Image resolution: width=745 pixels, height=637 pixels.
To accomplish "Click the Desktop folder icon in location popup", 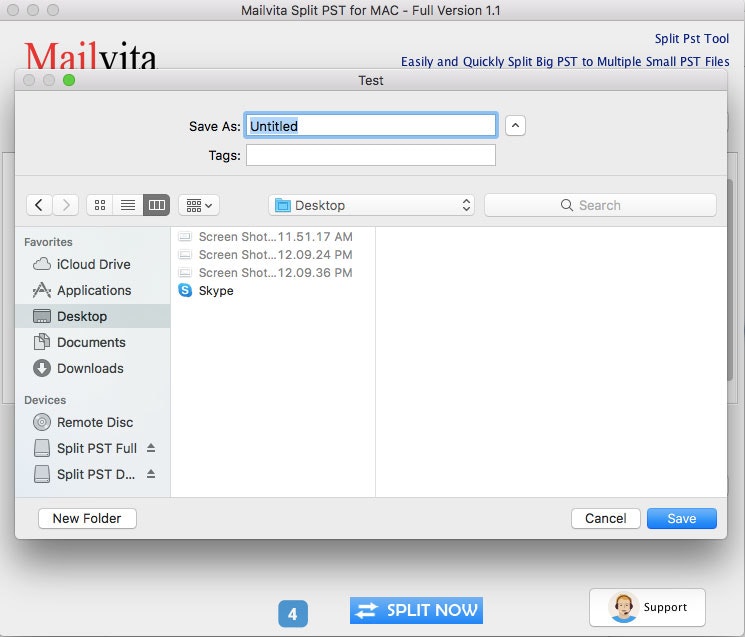I will pyautogui.click(x=283, y=205).
